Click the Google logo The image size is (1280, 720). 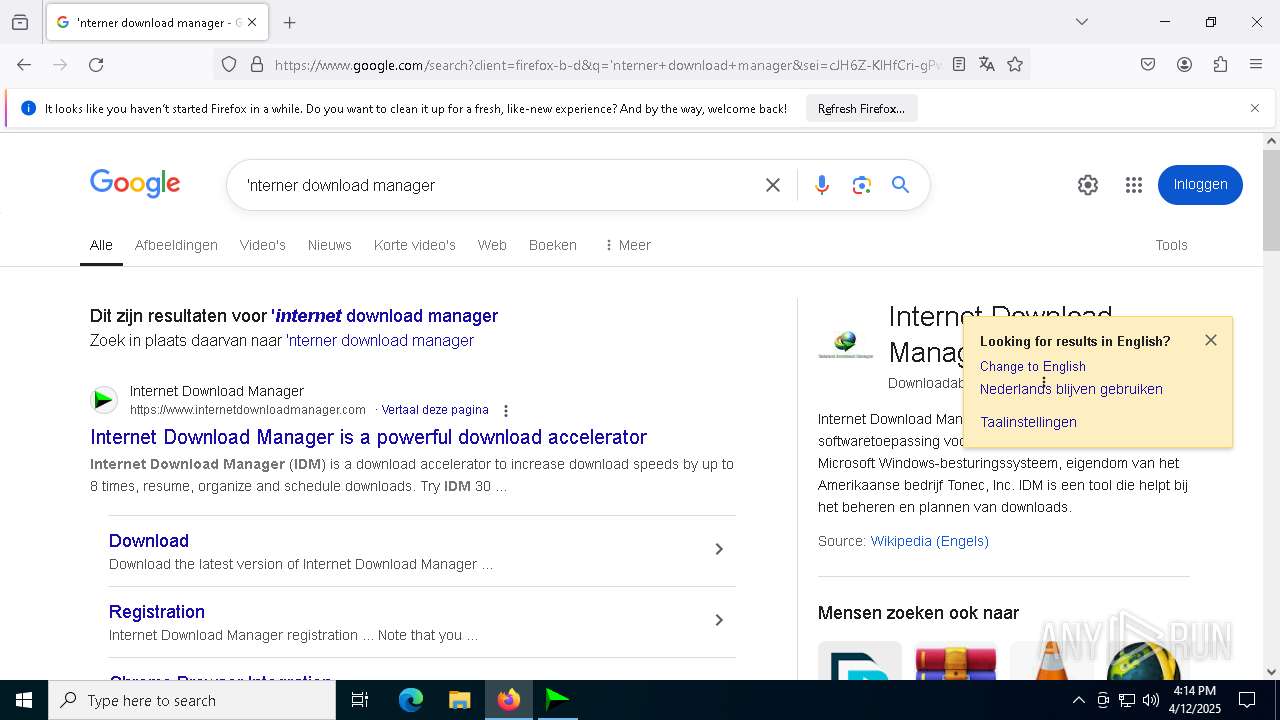point(135,184)
